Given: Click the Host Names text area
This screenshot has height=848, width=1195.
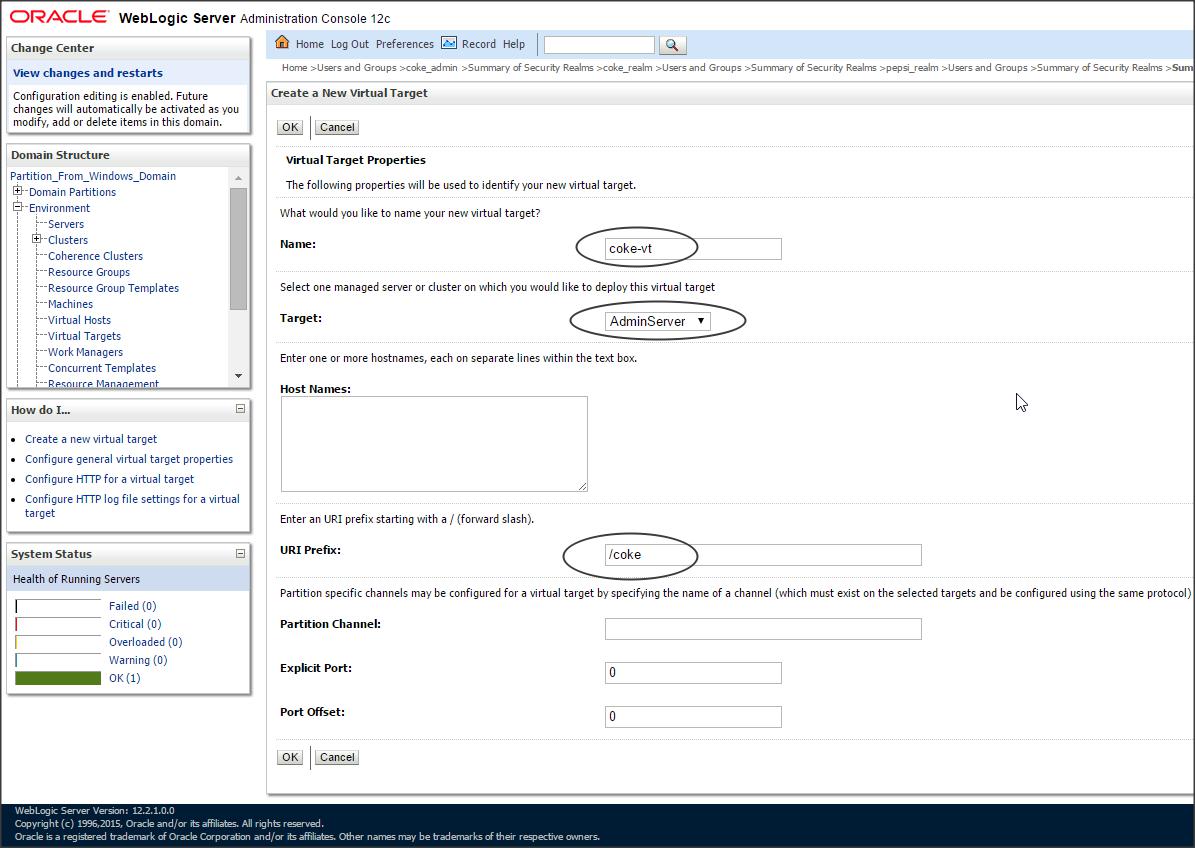Looking at the screenshot, I should tap(434, 443).
